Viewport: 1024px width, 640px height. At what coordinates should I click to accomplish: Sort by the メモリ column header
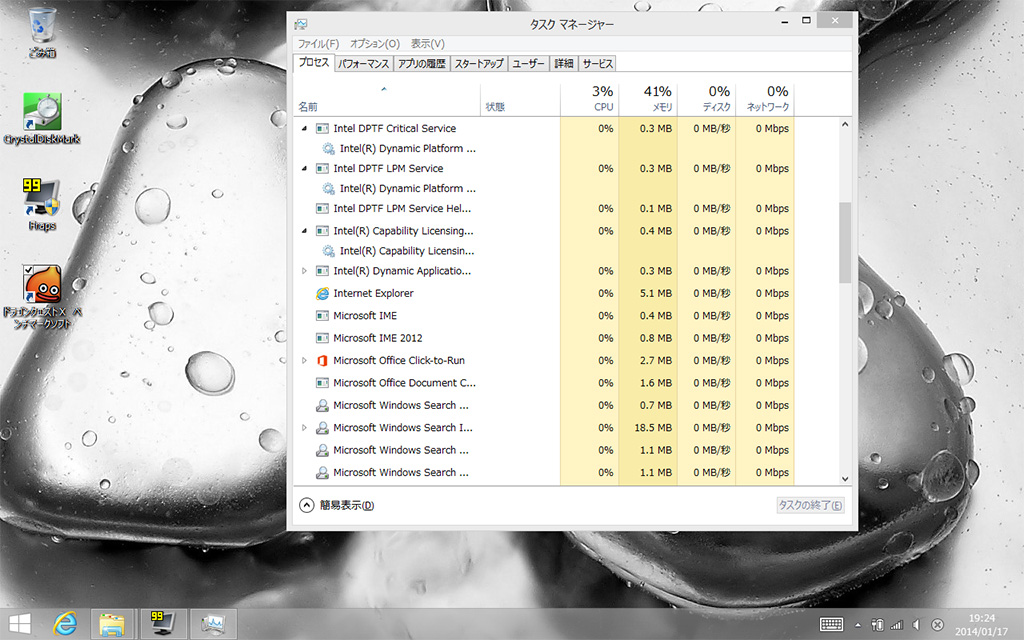coord(648,99)
